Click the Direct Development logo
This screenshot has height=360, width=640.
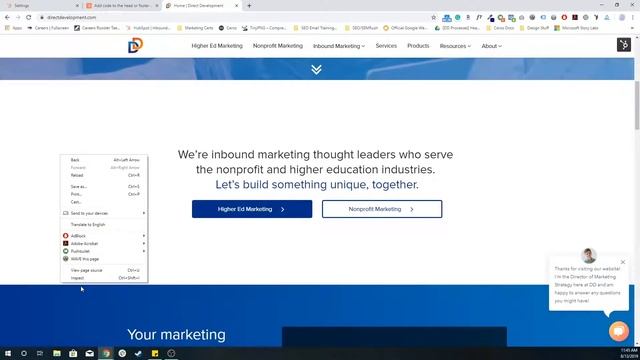(x=136, y=45)
